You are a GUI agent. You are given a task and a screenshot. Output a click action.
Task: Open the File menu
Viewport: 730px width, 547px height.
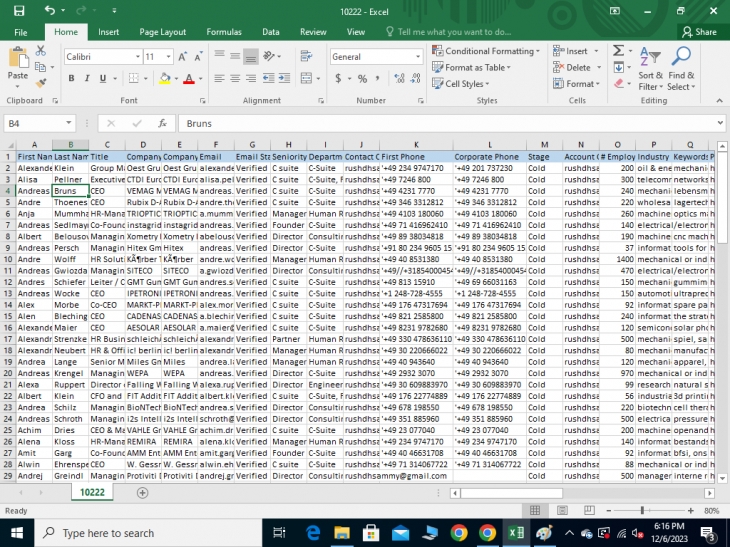point(20,32)
